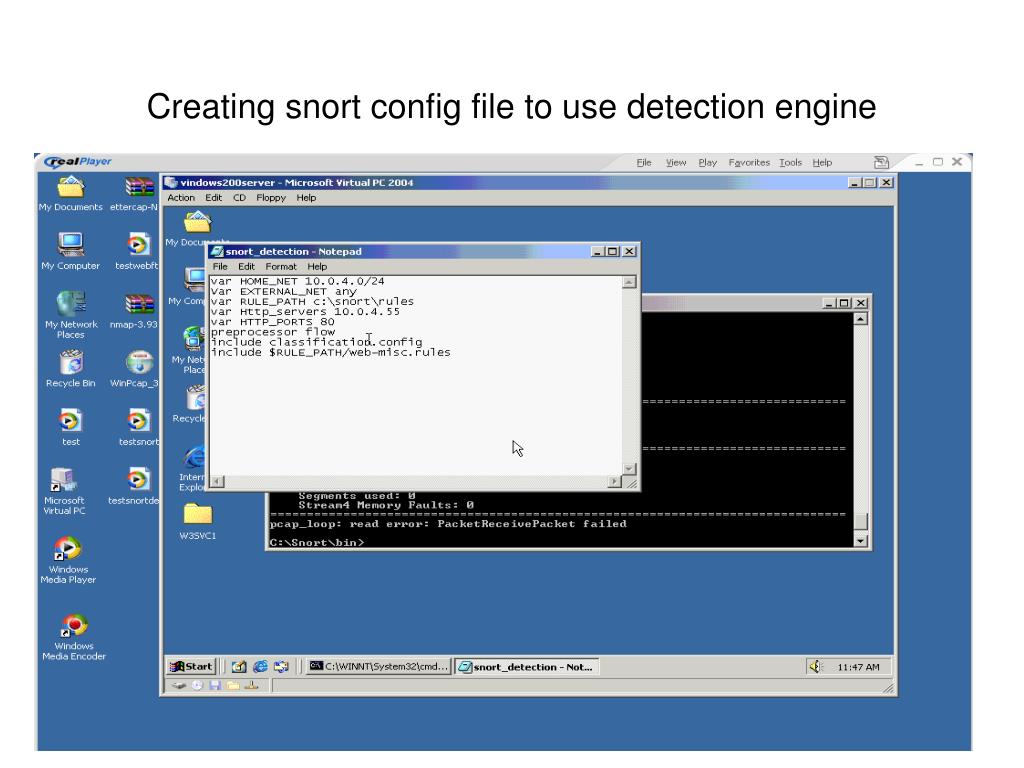Open RealPlayer Tools menu
1024x768 pixels.
790,163
